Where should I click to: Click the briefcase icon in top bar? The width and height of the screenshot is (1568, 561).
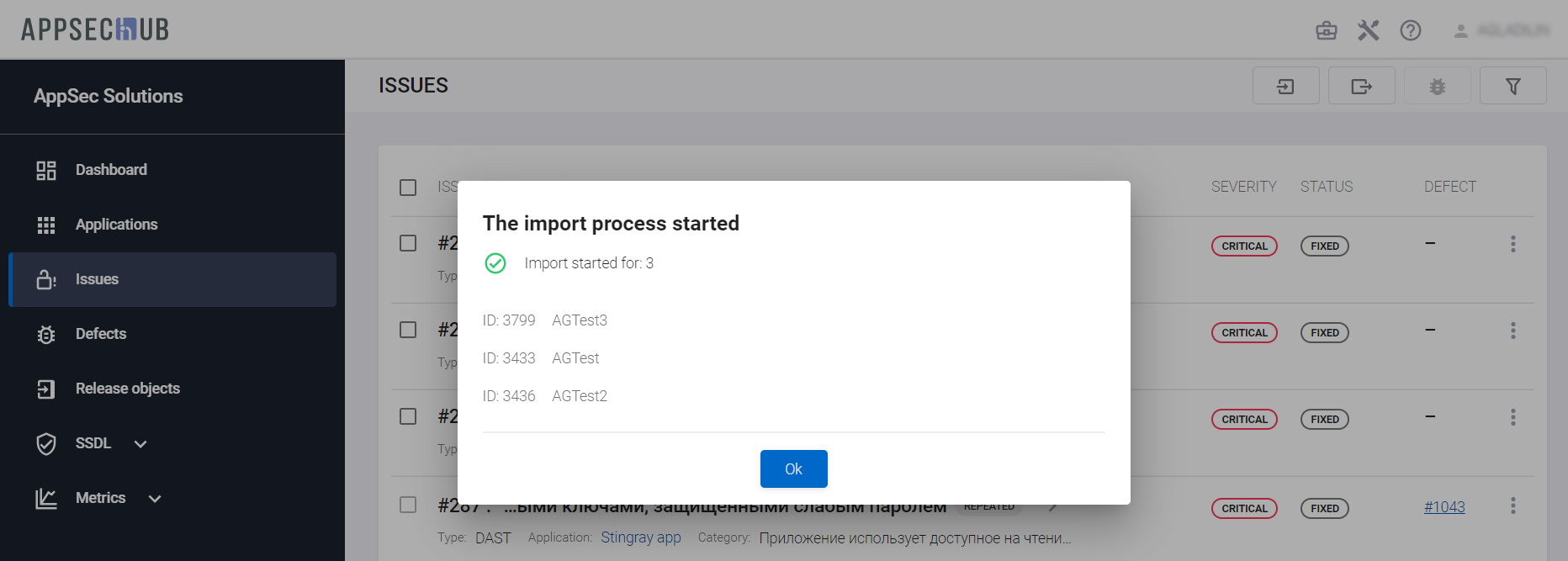(x=1326, y=31)
